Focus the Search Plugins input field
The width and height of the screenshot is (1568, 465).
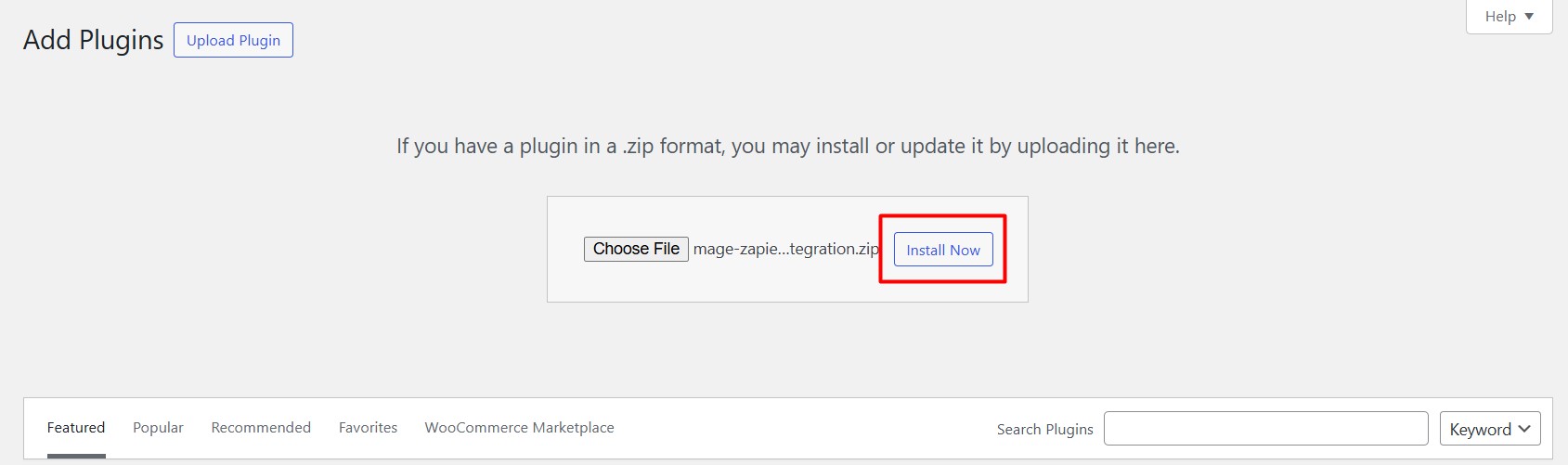point(1265,429)
